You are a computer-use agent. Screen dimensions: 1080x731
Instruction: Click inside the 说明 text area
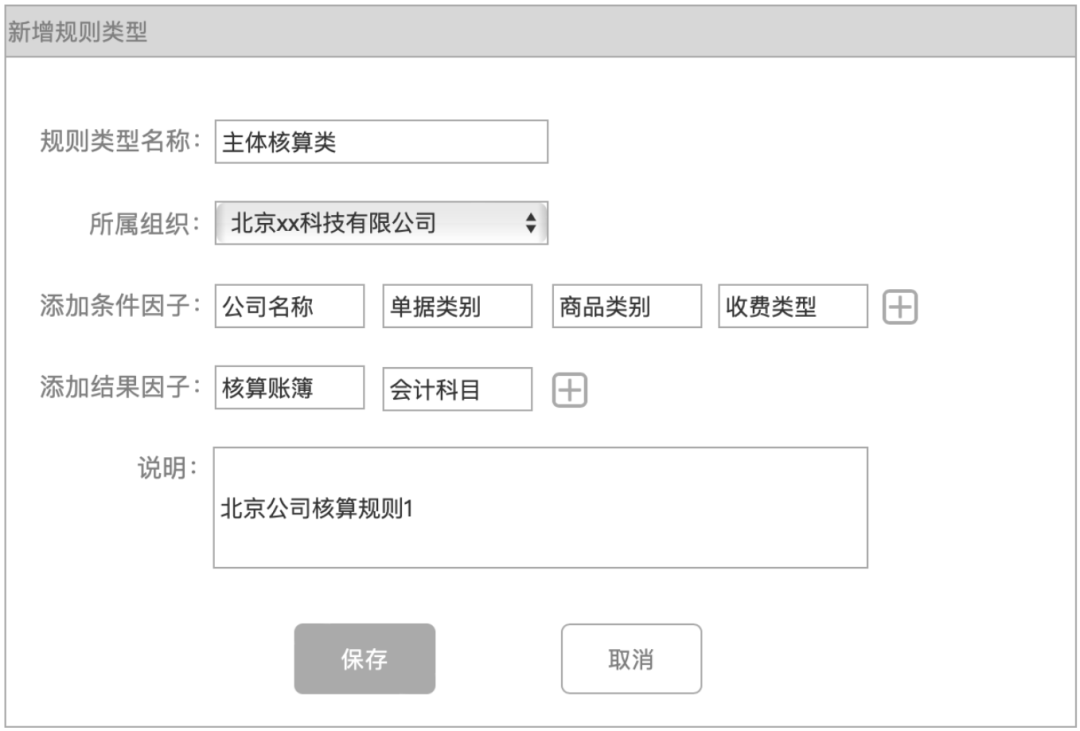pos(540,508)
